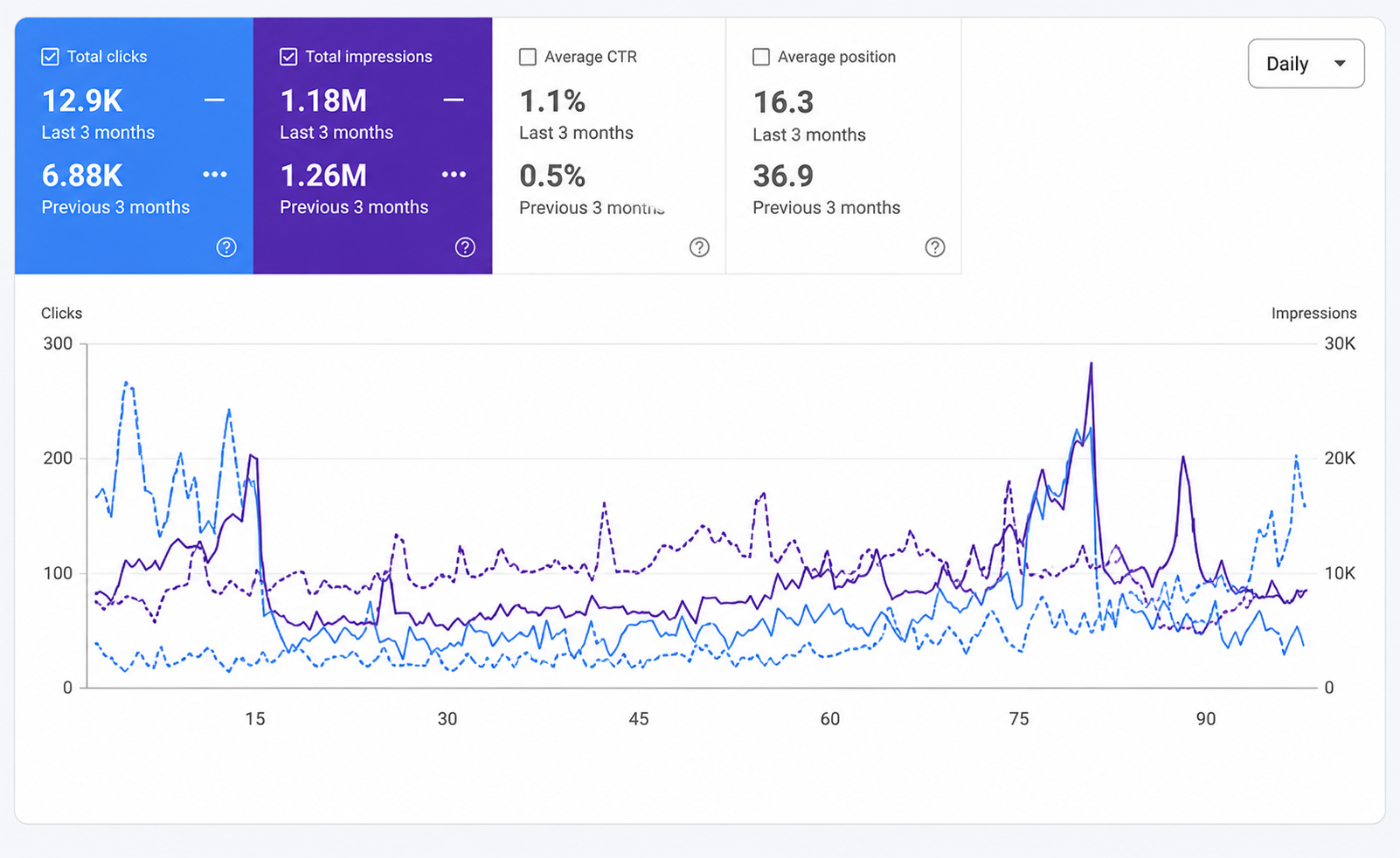Click the day 45 label on x-axis

pyautogui.click(x=639, y=719)
